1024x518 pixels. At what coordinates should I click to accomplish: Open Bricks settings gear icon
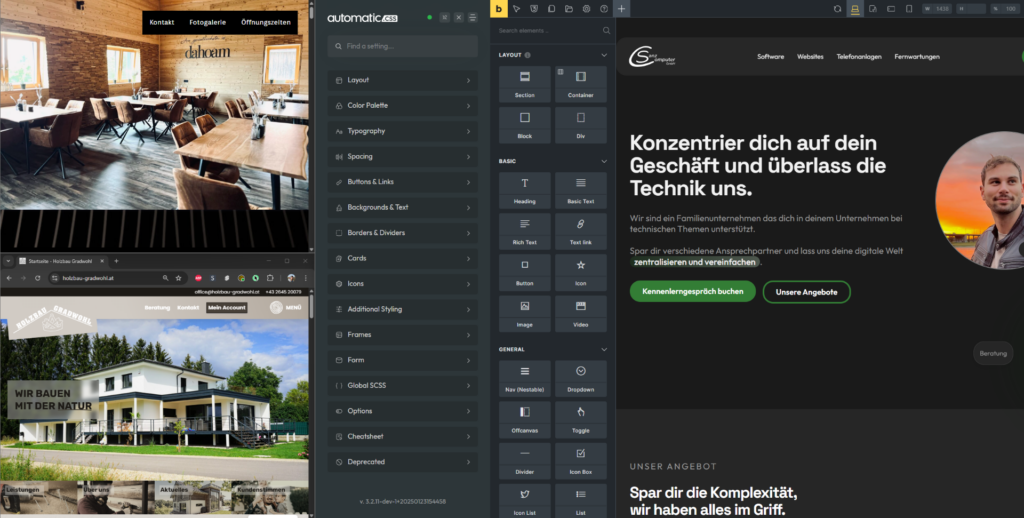point(586,9)
